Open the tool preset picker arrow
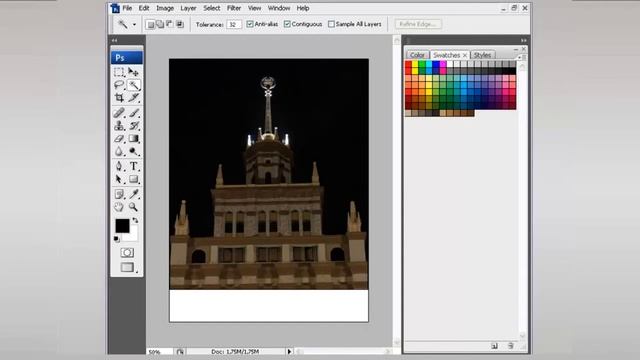Viewport: 640px width, 360px height. point(134,24)
